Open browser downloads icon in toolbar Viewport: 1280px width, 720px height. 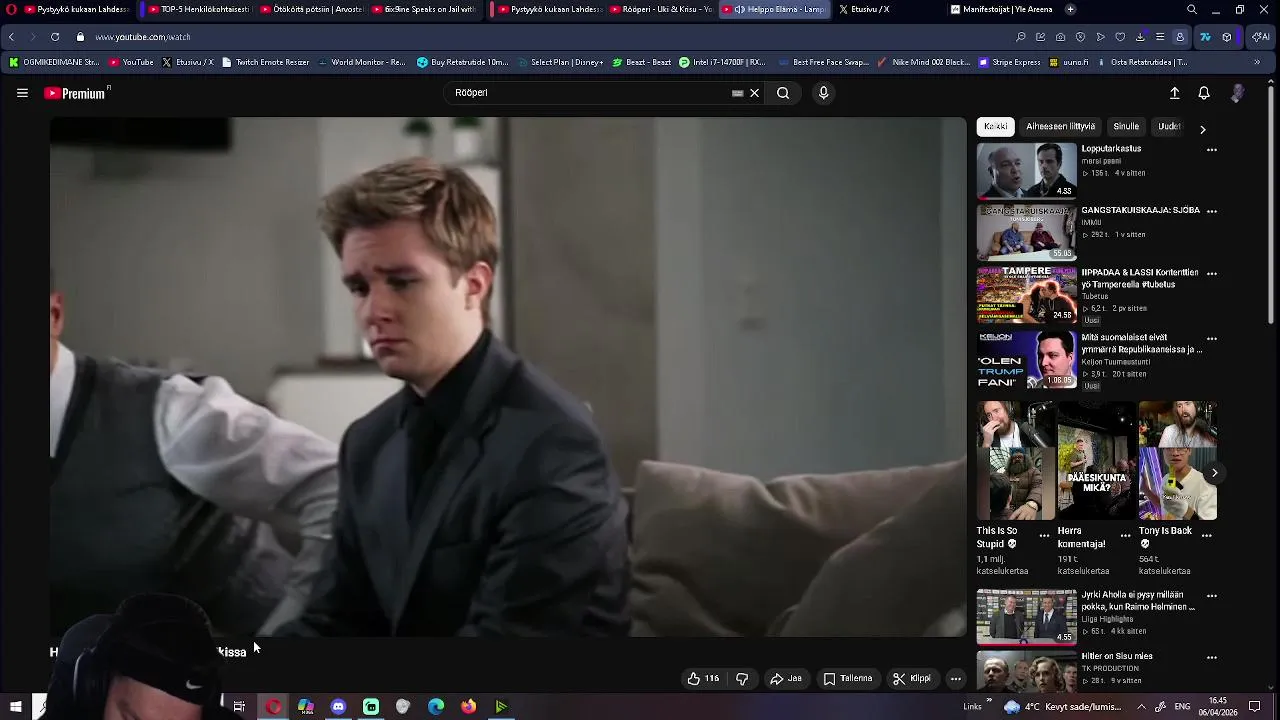pyautogui.click(x=1140, y=37)
